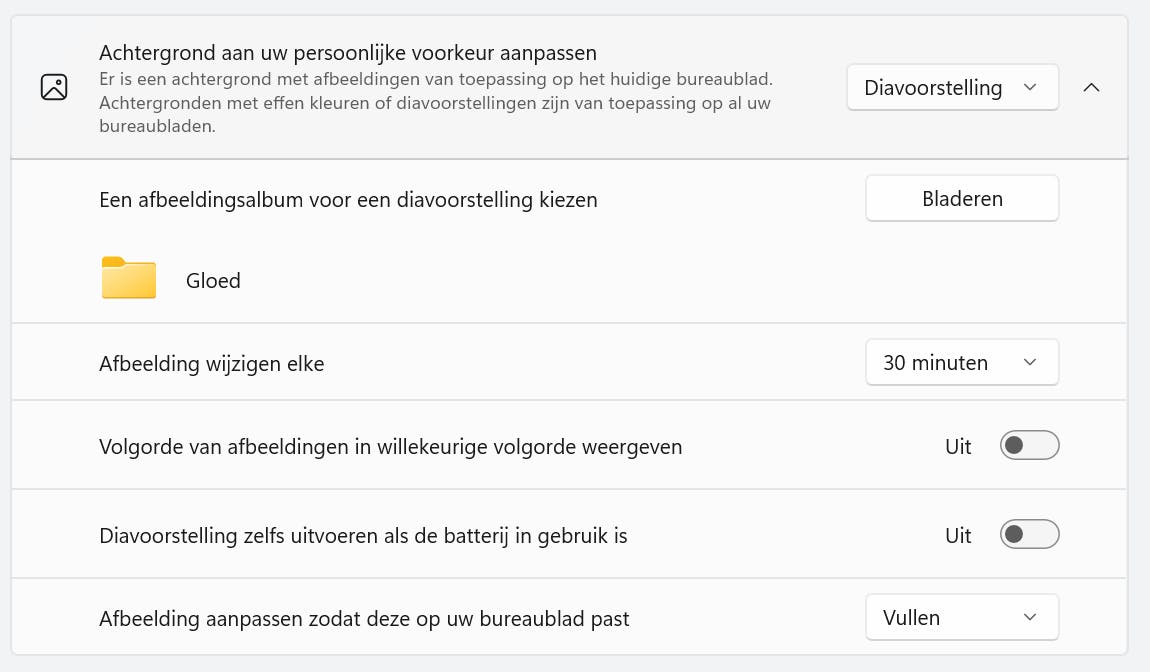1150x672 pixels.
Task: Click the yellow Gloed folder icon
Action: click(x=129, y=279)
